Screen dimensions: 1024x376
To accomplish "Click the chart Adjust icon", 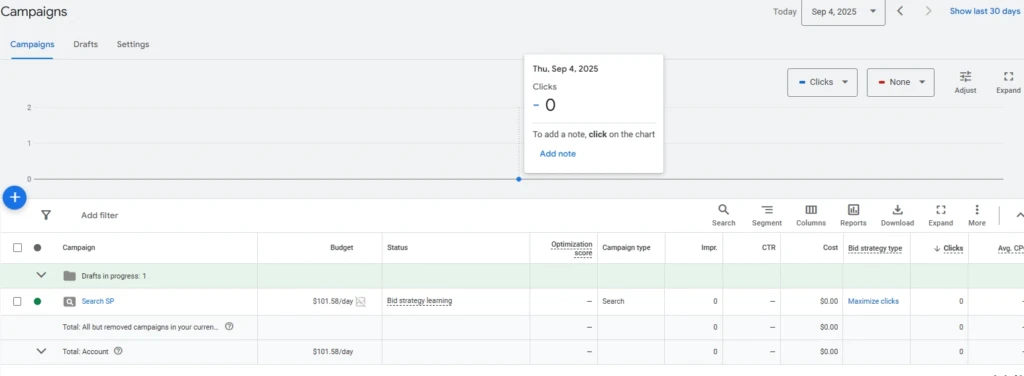I will coord(965,82).
